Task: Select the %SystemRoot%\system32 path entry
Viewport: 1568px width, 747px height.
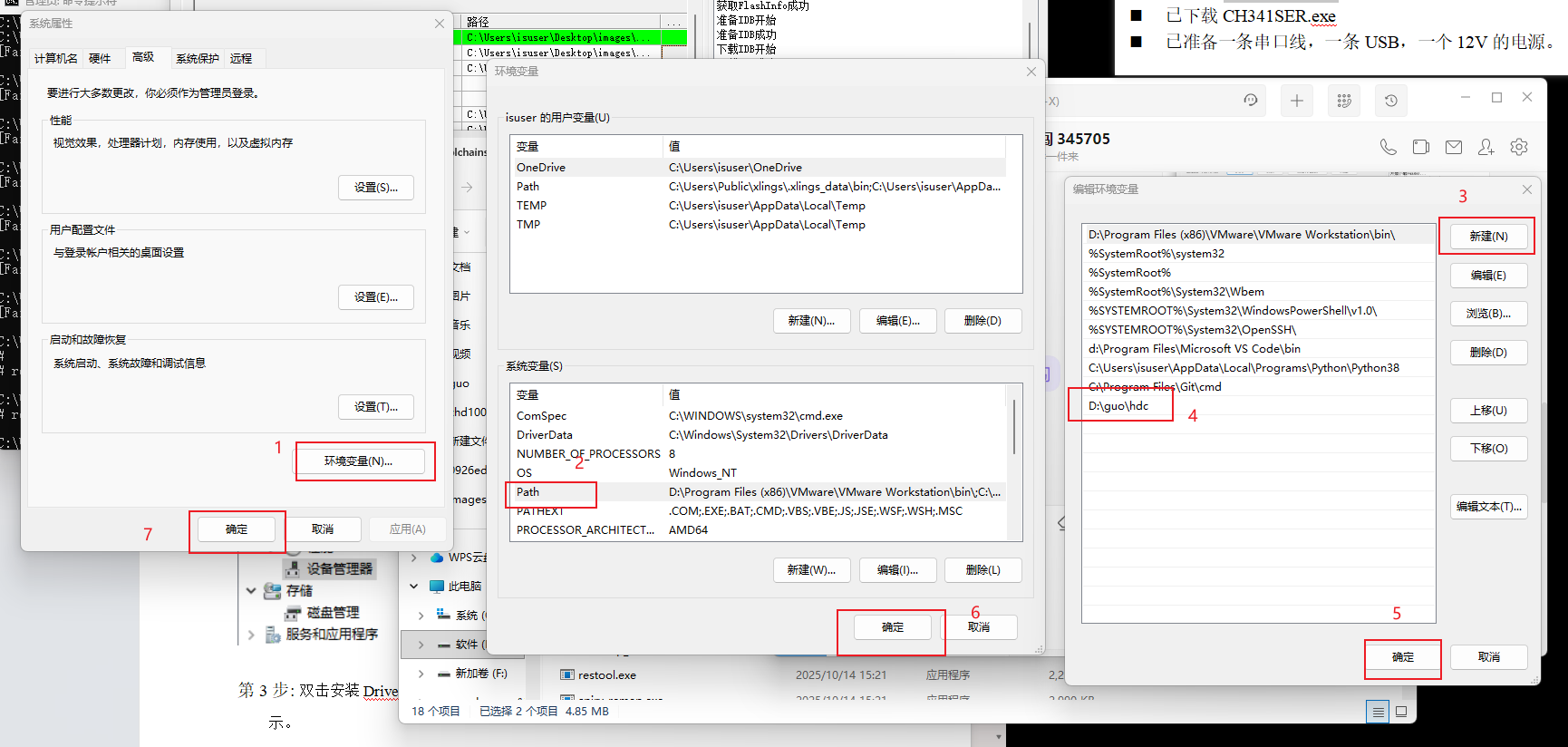Action: pos(1258,254)
